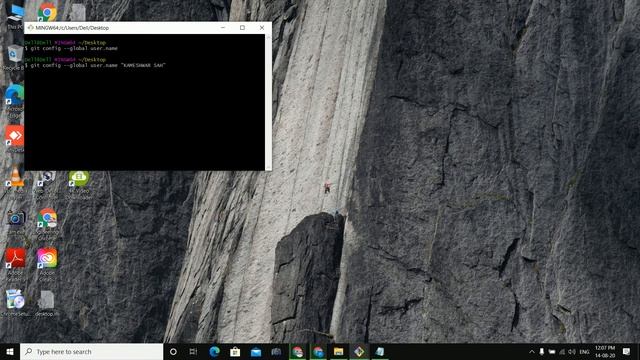Click the second git config line in the terminal
Image resolution: width=640 pixels, height=360 pixels.
point(95,65)
